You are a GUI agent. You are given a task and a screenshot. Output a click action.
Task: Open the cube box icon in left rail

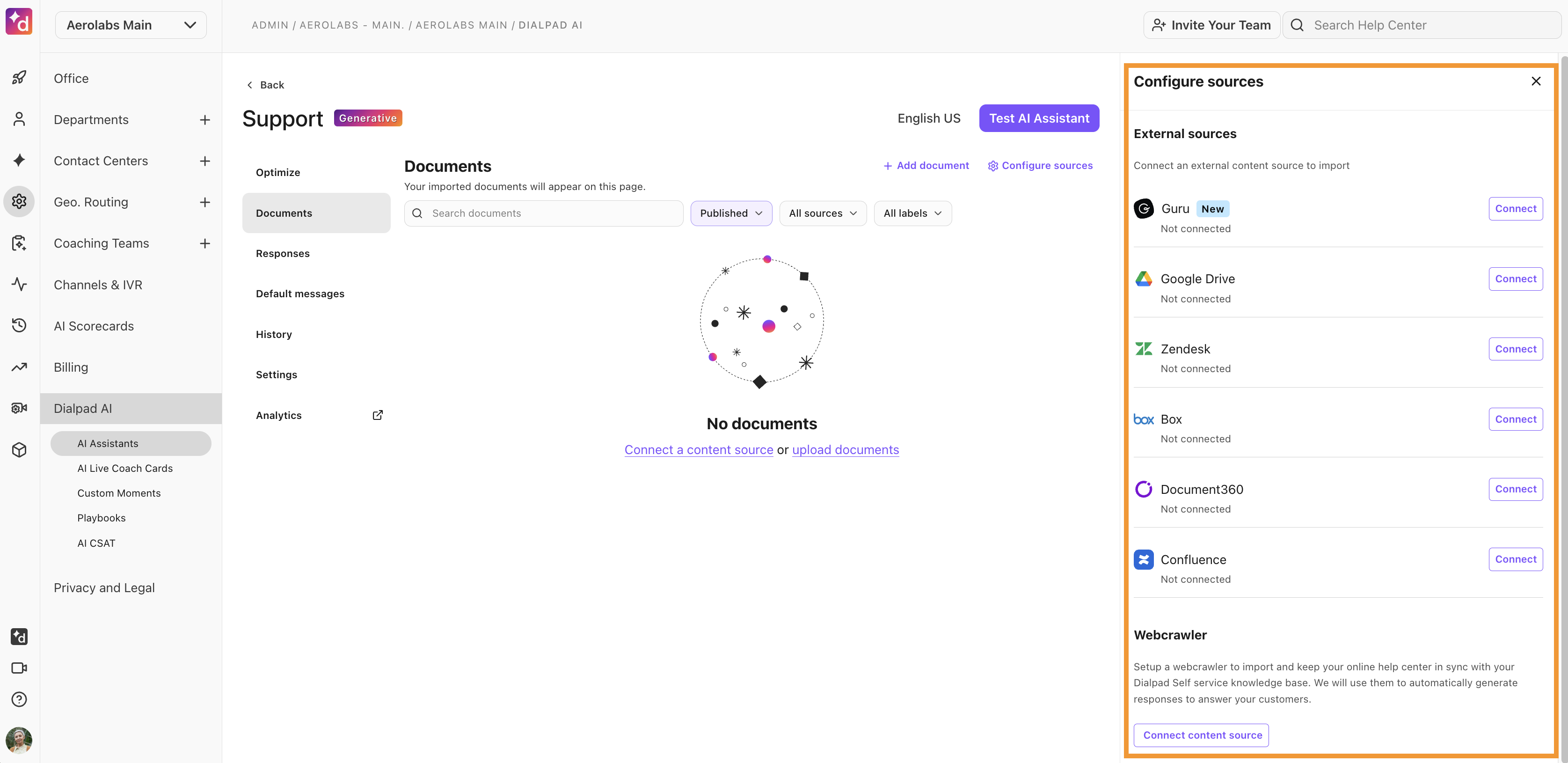click(x=19, y=449)
